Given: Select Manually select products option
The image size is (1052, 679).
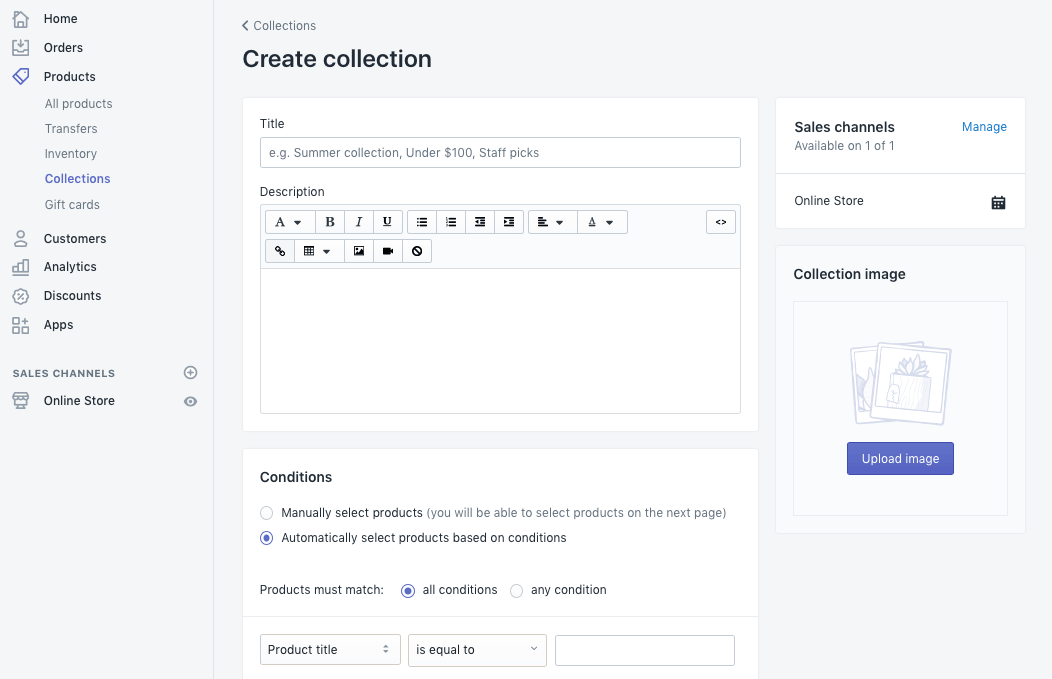Looking at the screenshot, I should [x=267, y=513].
